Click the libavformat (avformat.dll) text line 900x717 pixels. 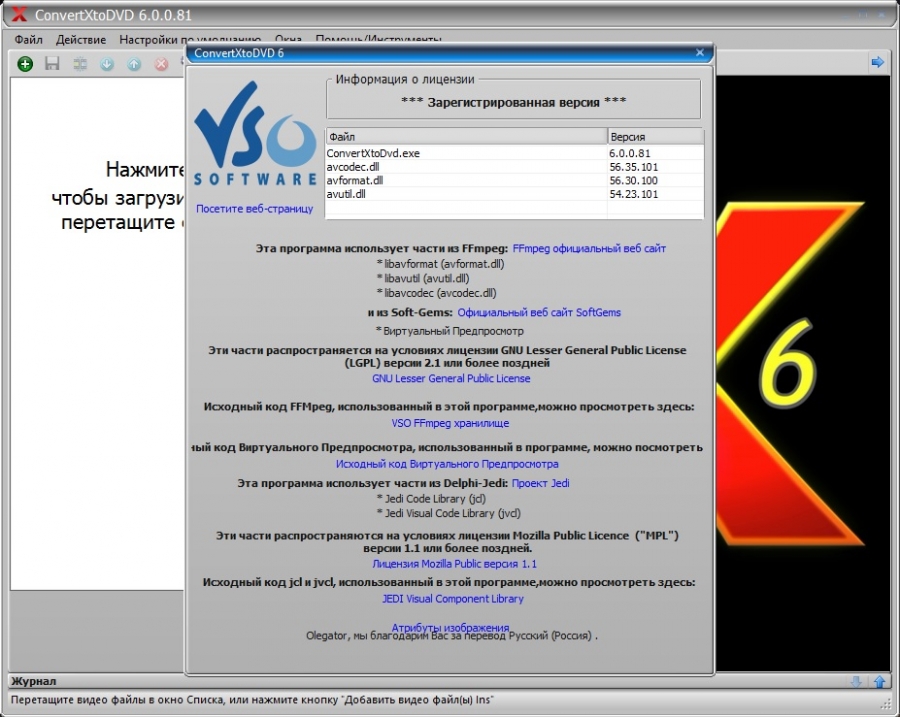[x=441, y=264]
